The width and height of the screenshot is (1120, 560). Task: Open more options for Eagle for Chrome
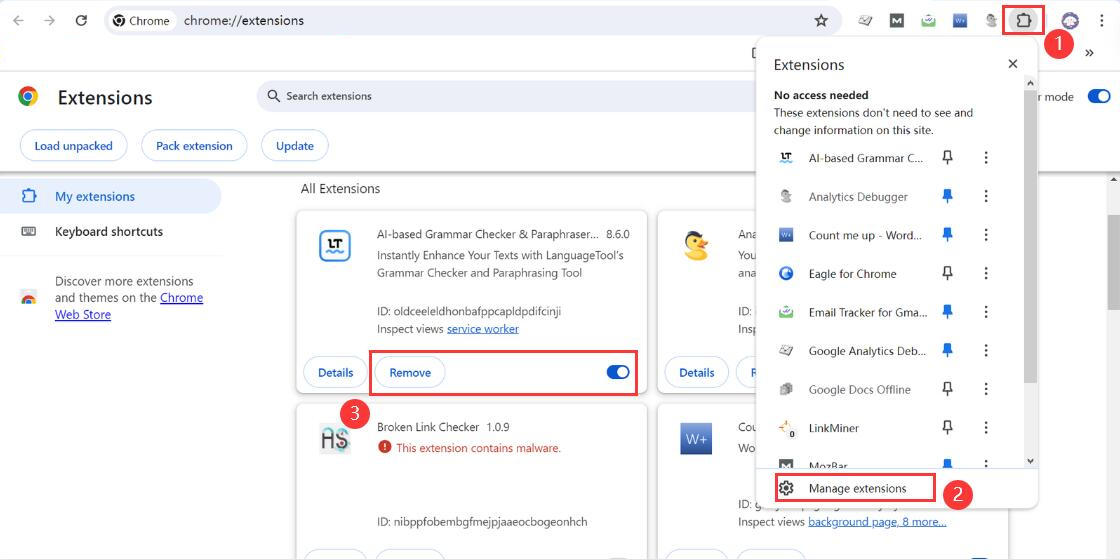(x=986, y=274)
